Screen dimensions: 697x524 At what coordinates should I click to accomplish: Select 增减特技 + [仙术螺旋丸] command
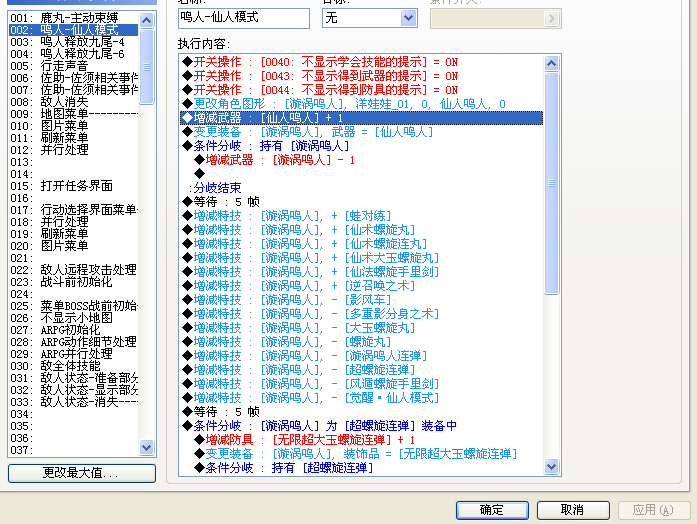[x=361, y=230]
